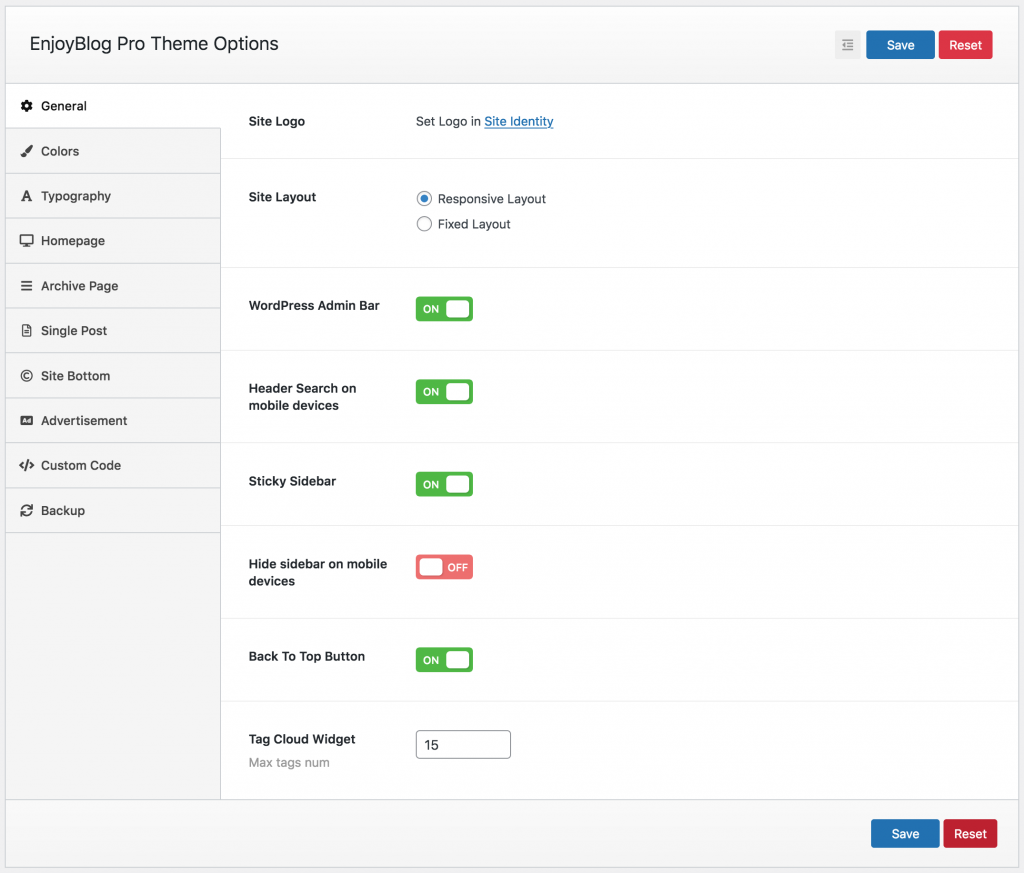The width and height of the screenshot is (1024, 873).
Task: Open the Site Identity link
Action: 518,121
